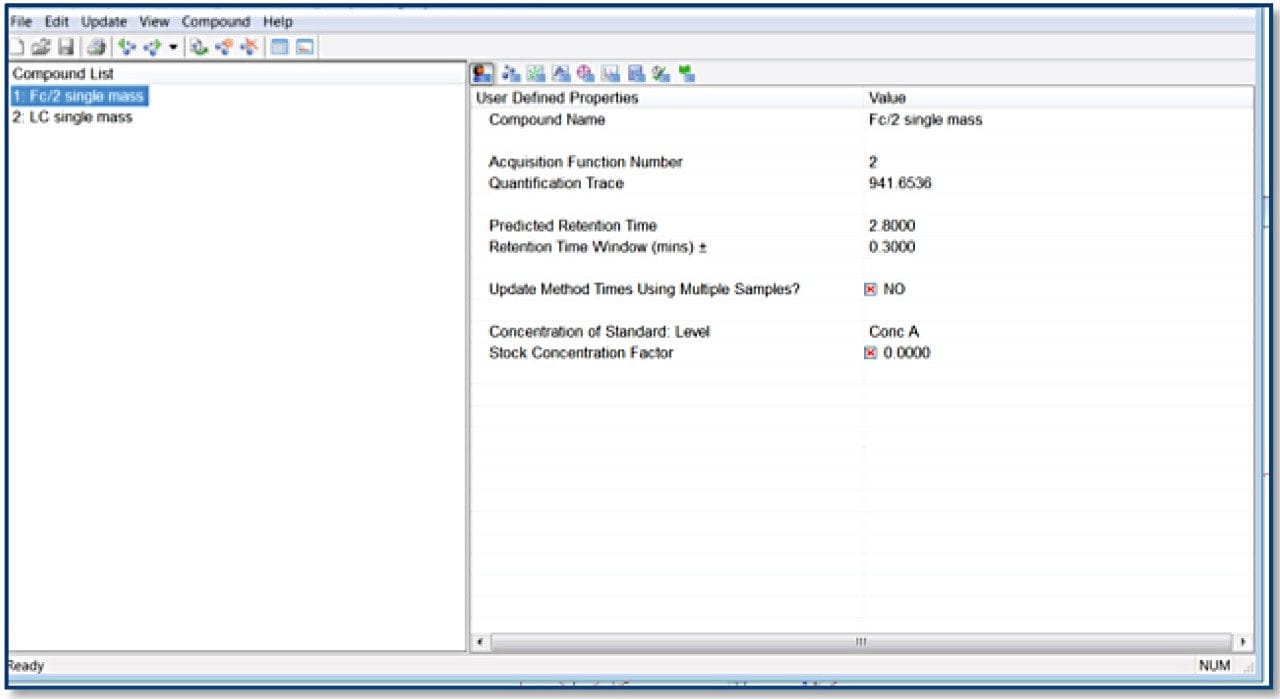Viewport: 1280px width, 699px height.
Task: Click the Predicted Retention Time value 2.8000
Action: coord(892,226)
